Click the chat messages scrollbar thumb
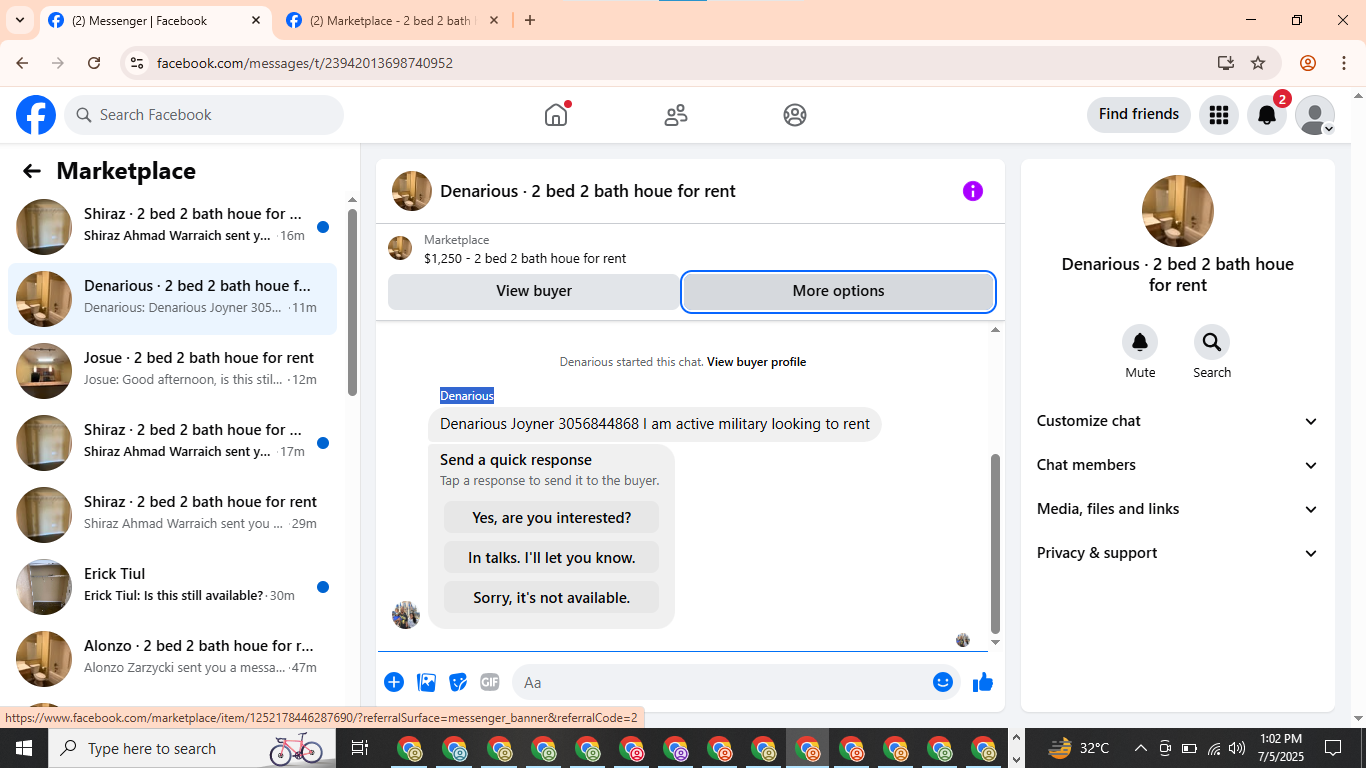Image resolution: width=1366 pixels, height=768 pixels. 995,543
